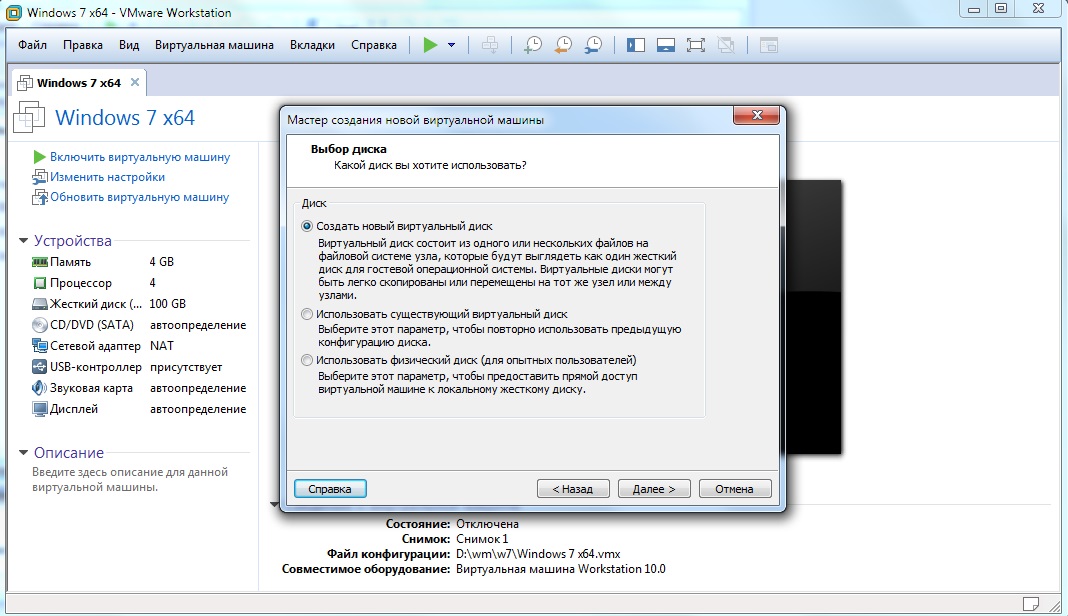Click the processor icon beside Процессор
The width and height of the screenshot is (1068, 616).
[x=40, y=283]
